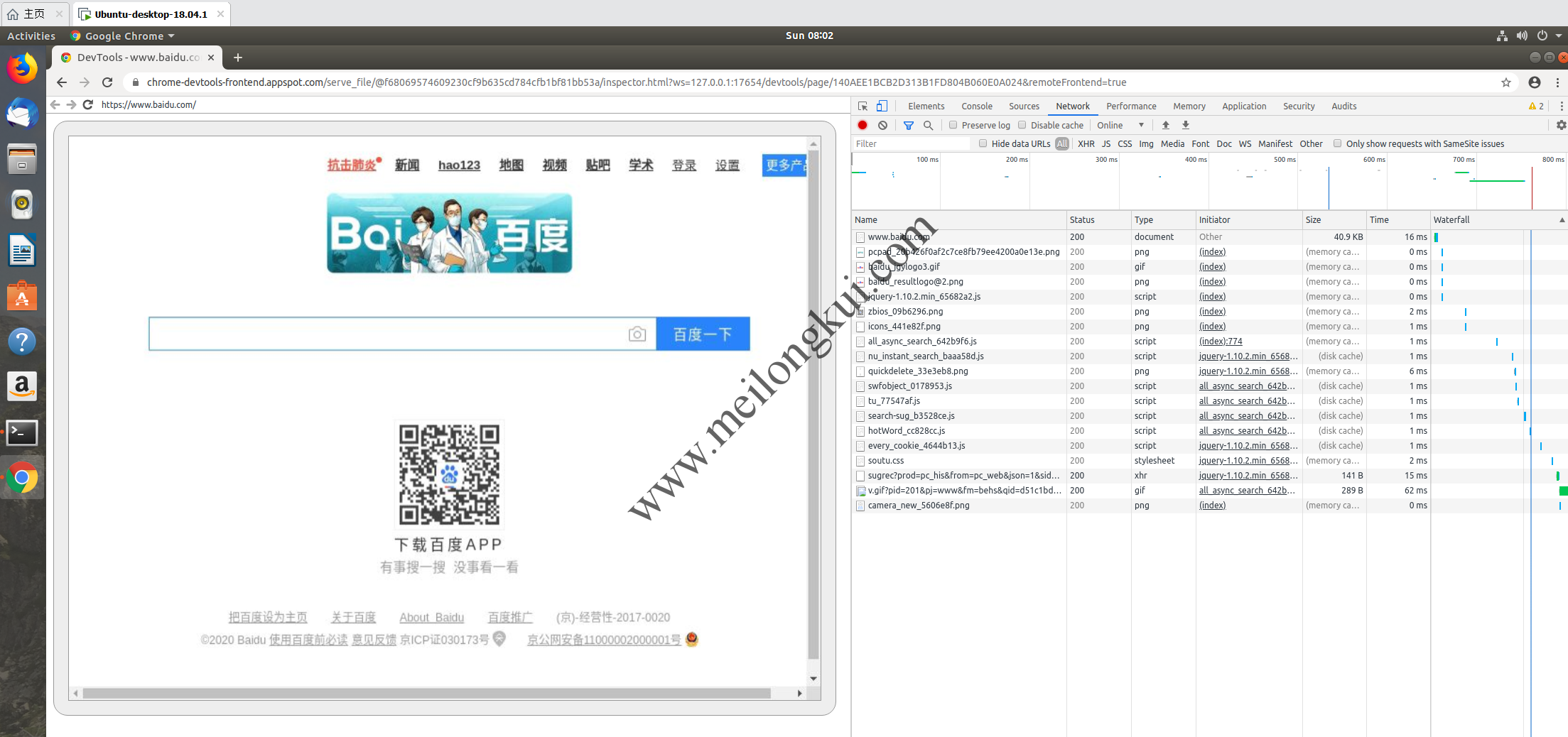Open Google Chrome app menu in top bar
The width and height of the screenshot is (1568, 737).
[123, 36]
